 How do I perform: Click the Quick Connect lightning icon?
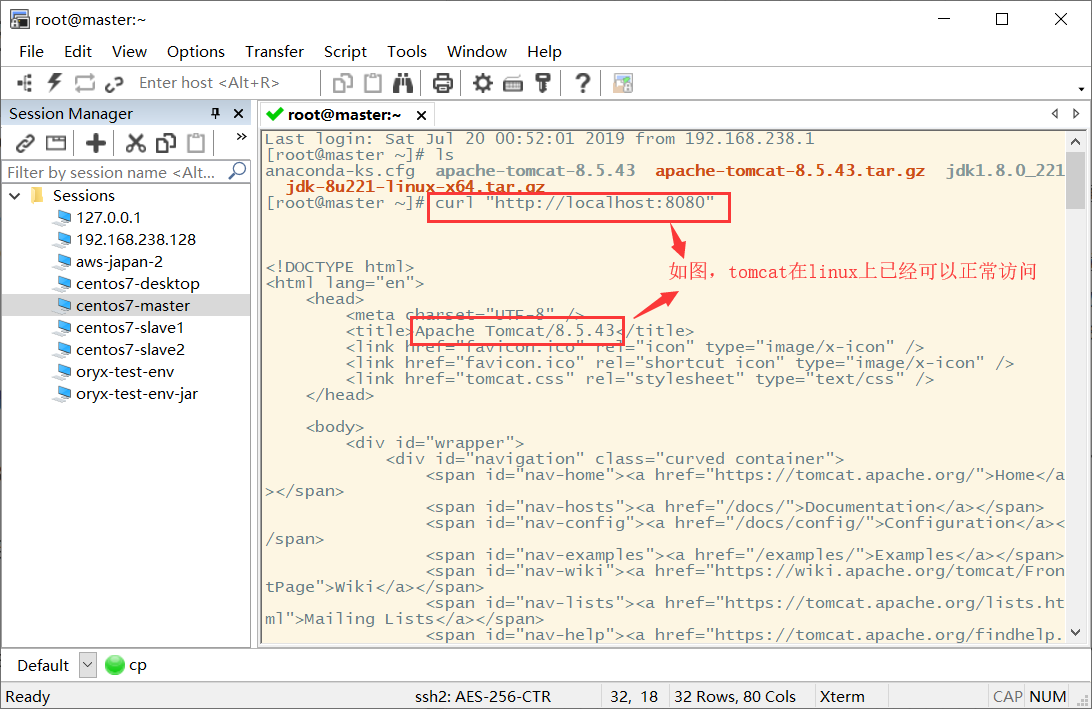tap(54, 84)
